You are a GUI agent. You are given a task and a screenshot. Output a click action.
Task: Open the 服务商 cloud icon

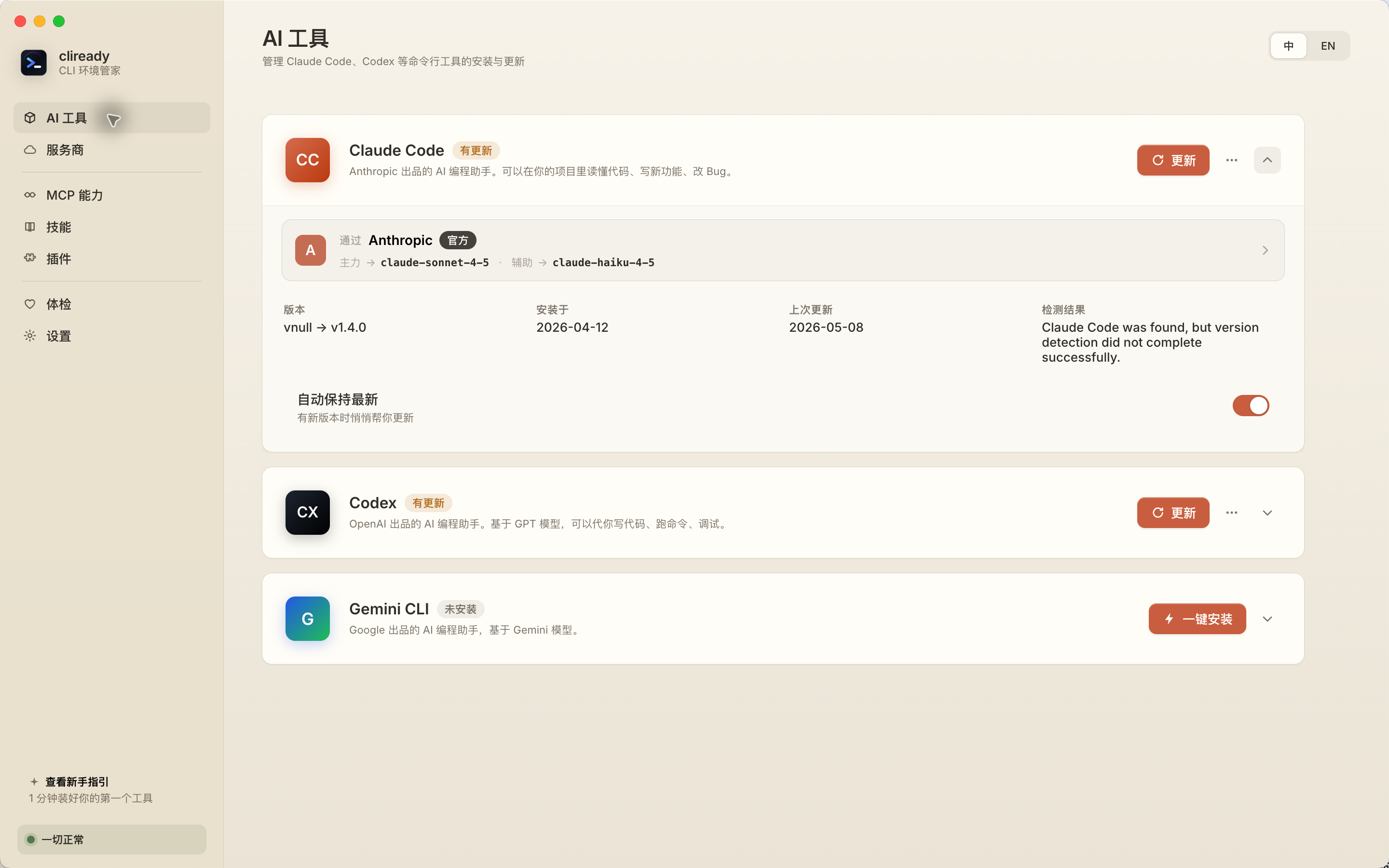tap(30, 150)
